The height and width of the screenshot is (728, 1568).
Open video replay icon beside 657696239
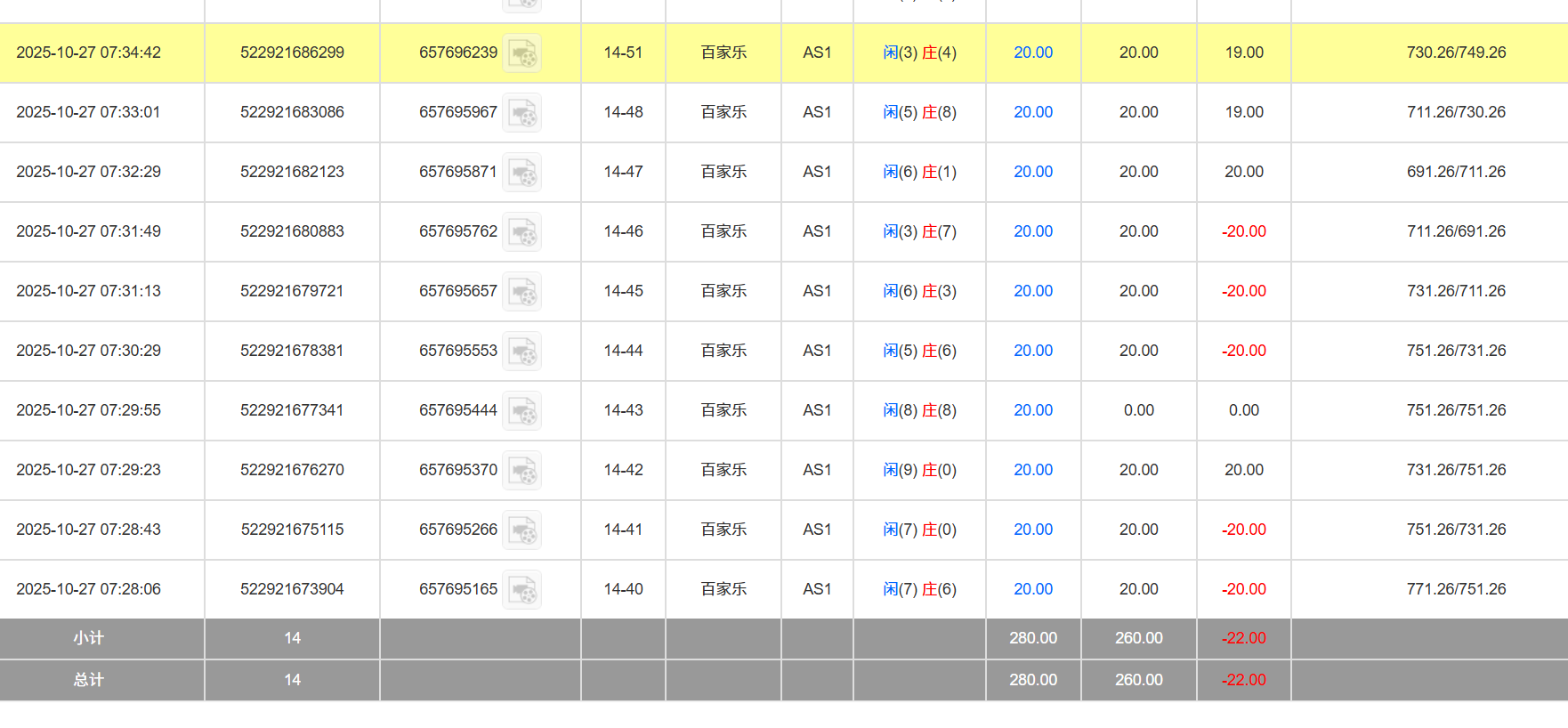point(521,53)
